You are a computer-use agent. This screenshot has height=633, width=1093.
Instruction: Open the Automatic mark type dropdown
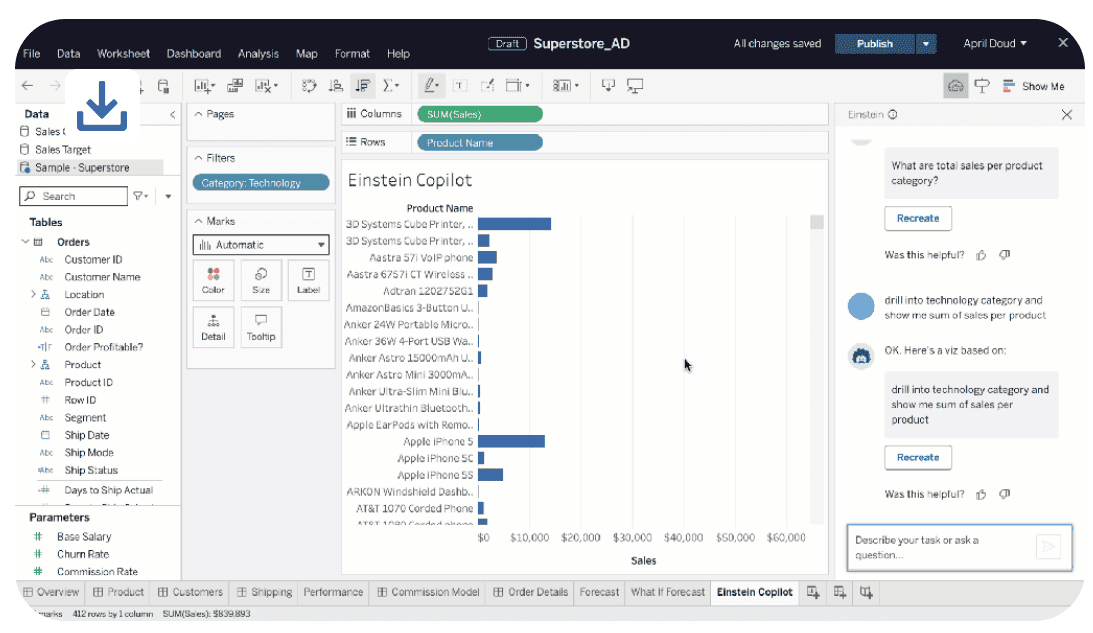tap(261, 245)
